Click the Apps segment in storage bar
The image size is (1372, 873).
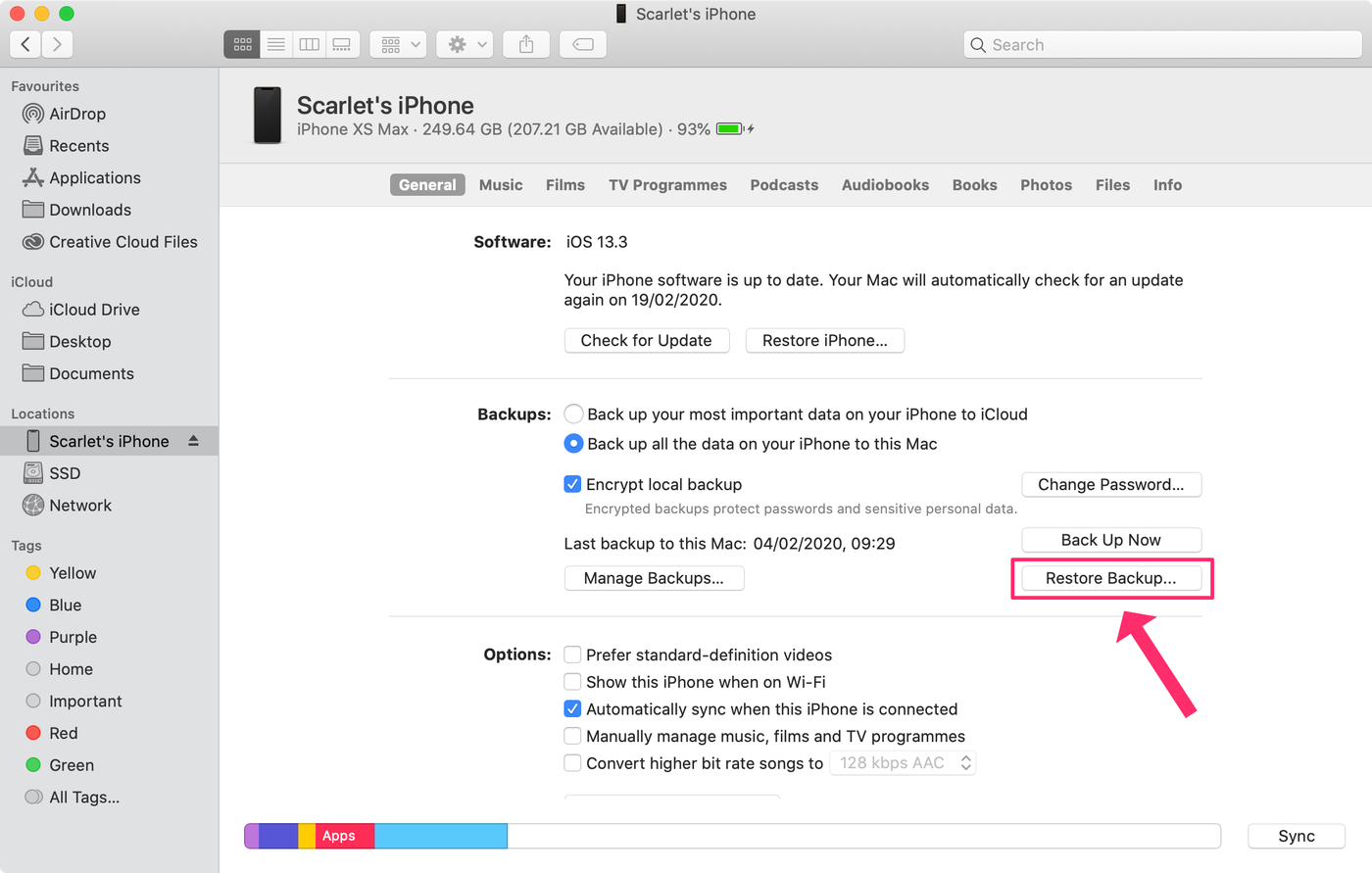tap(339, 836)
